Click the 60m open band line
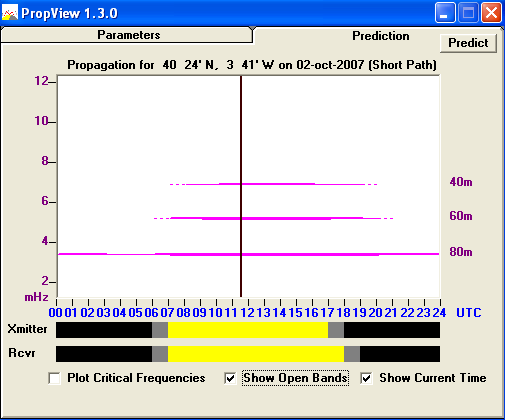 tap(273, 218)
